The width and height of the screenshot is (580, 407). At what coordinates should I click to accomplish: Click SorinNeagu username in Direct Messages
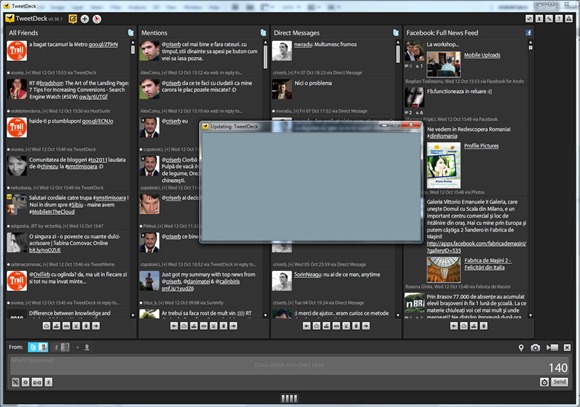pyautogui.click(x=308, y=275)
